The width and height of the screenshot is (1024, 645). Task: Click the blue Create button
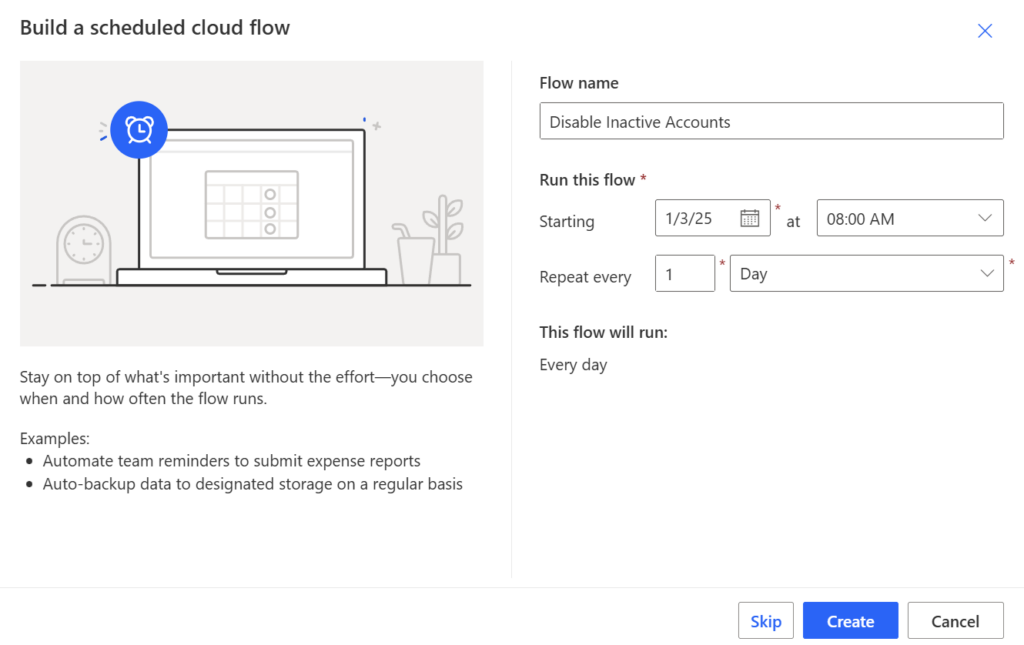[850, 621]
